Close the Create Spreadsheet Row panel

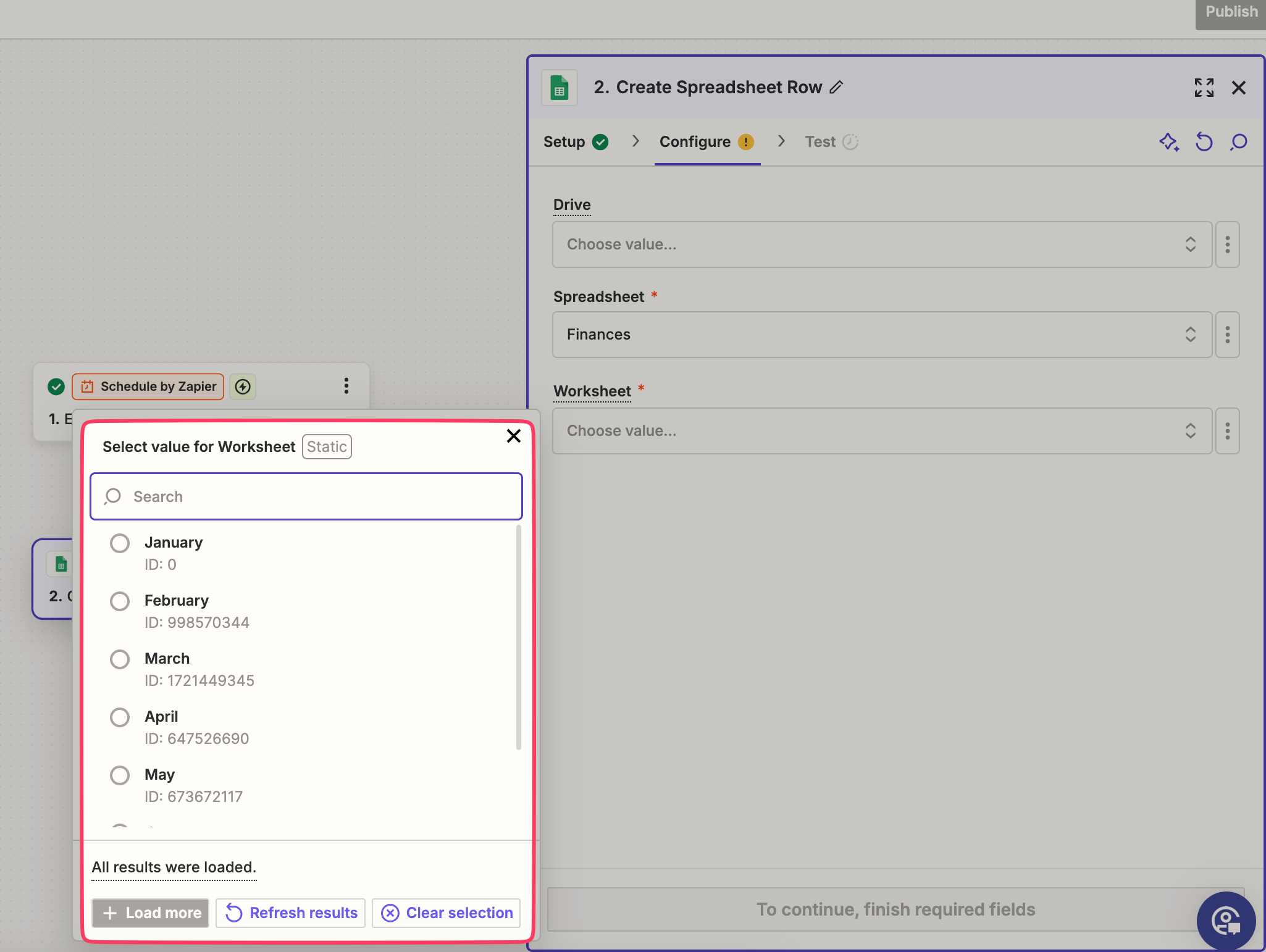point(1238,88)
